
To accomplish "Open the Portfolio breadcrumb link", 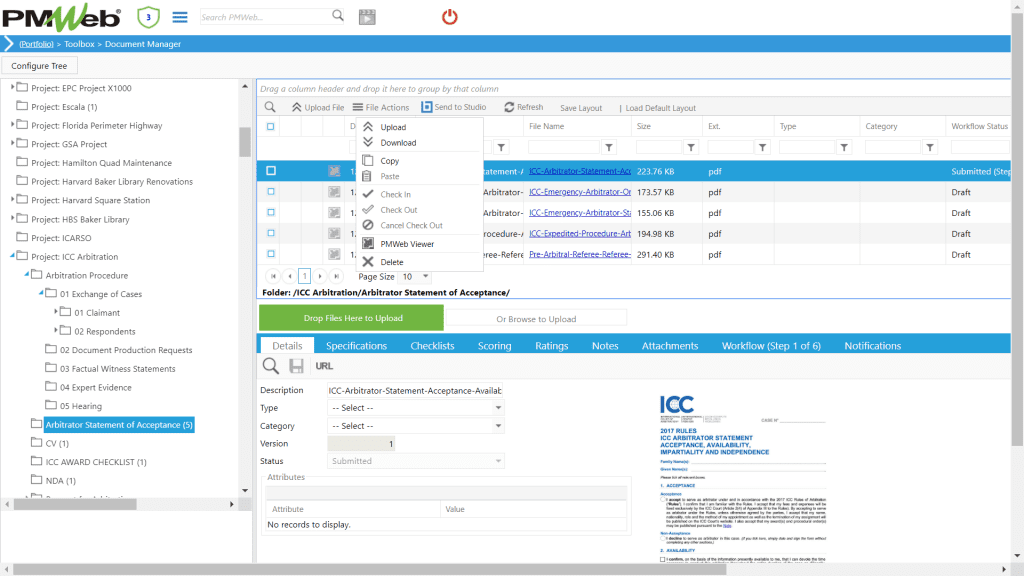I will 36,44.
